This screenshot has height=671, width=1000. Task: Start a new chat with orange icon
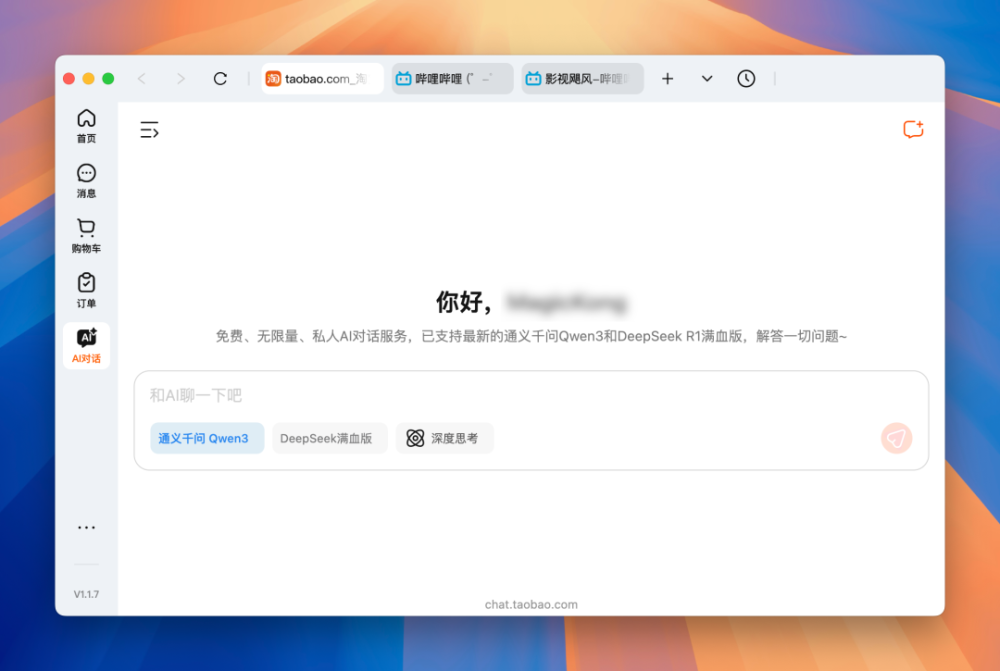[913, 129]
